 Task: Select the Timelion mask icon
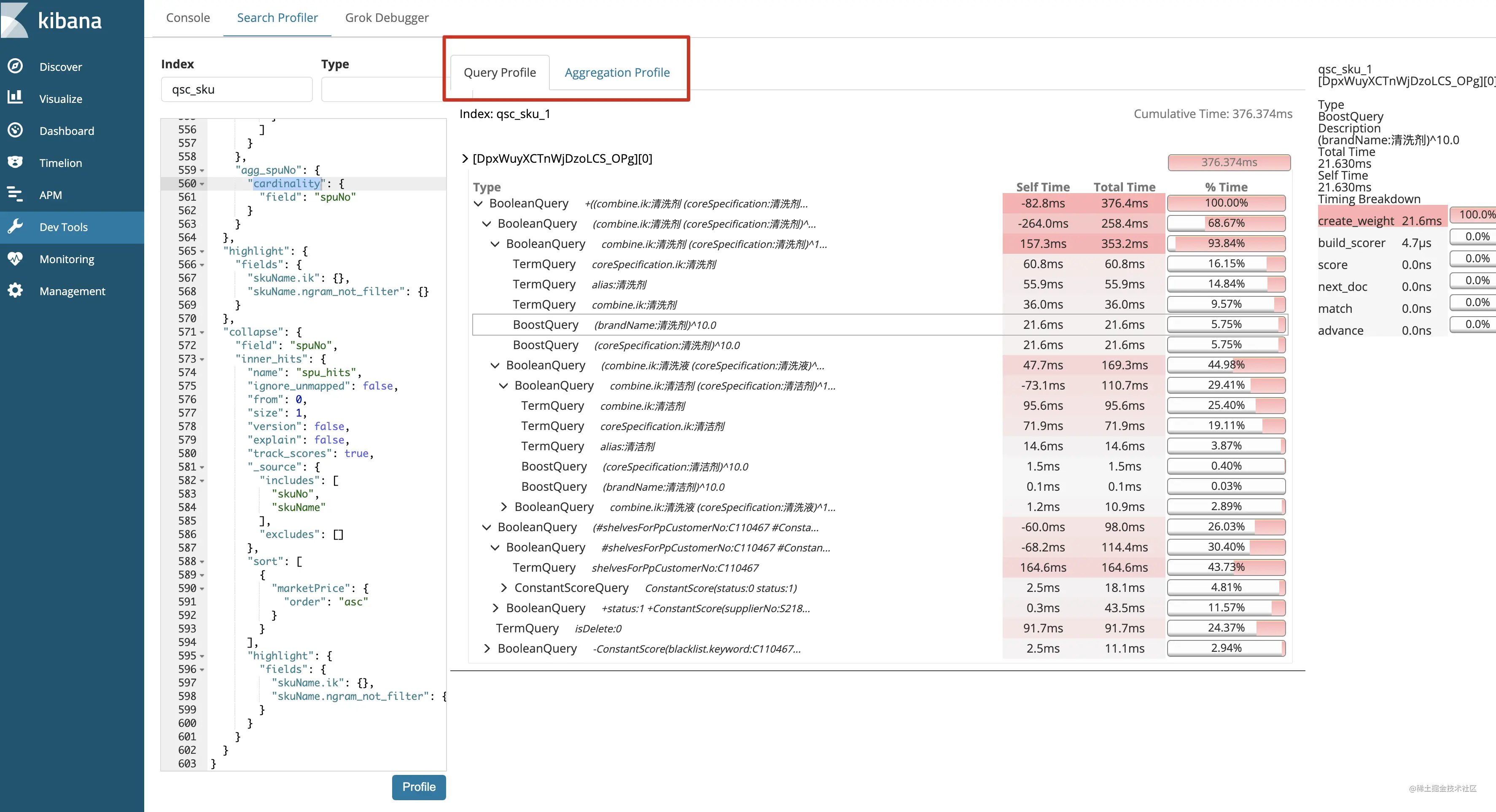click(15, 162)
